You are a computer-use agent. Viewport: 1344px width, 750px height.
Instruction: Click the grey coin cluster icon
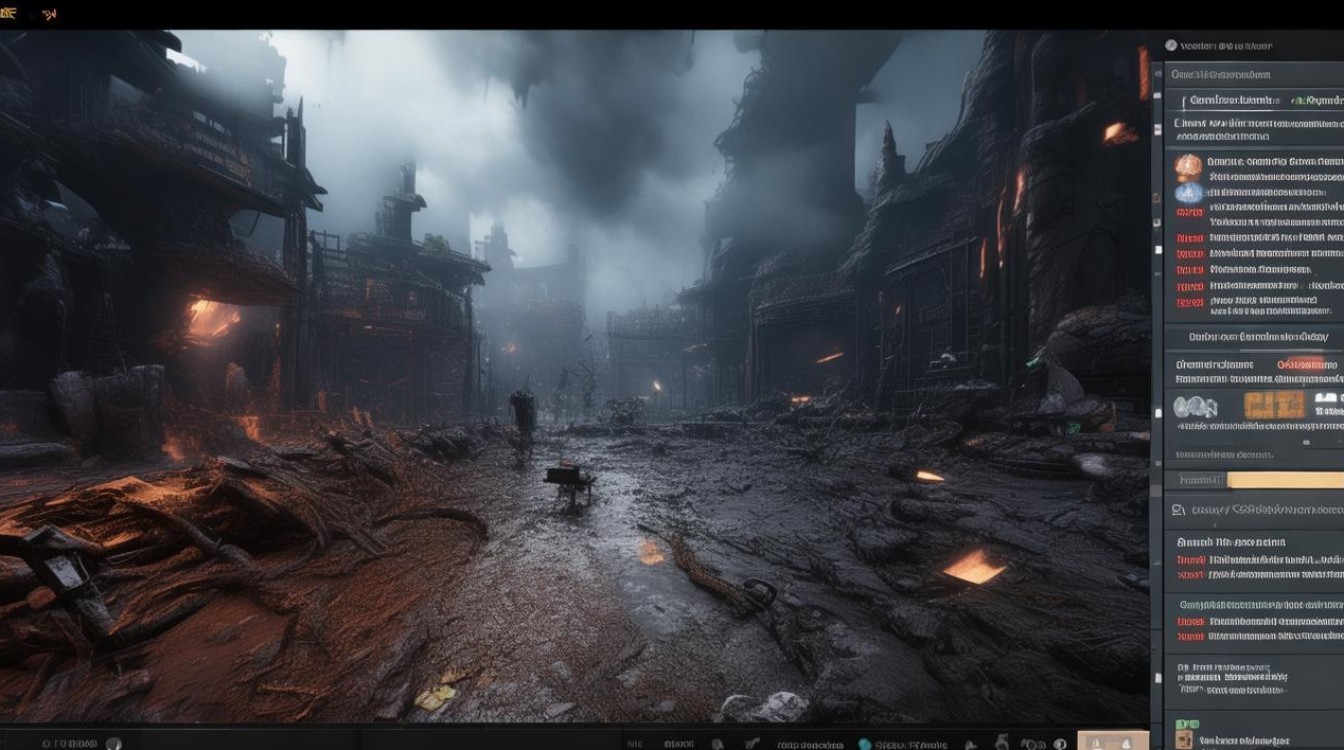1194,406
